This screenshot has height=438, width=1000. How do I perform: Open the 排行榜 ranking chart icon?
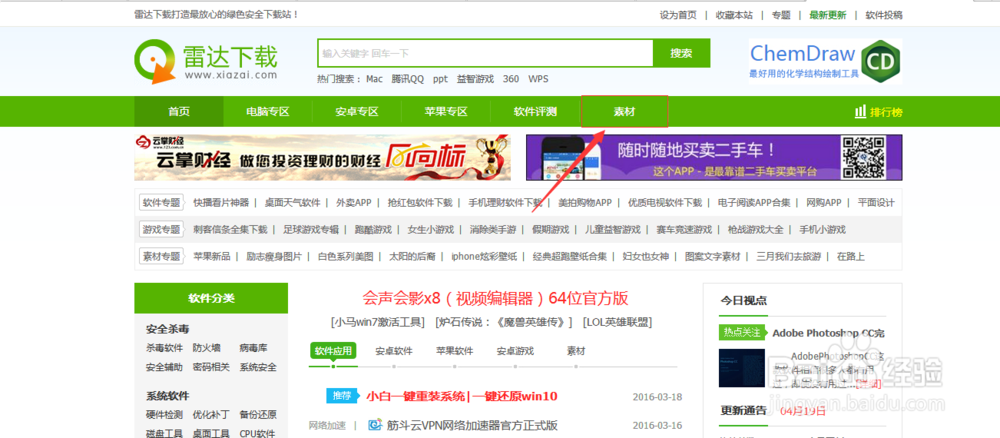point(860,112)
